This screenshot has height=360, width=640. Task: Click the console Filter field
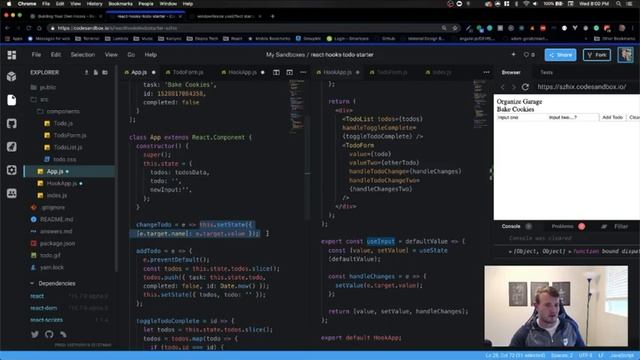621,227
